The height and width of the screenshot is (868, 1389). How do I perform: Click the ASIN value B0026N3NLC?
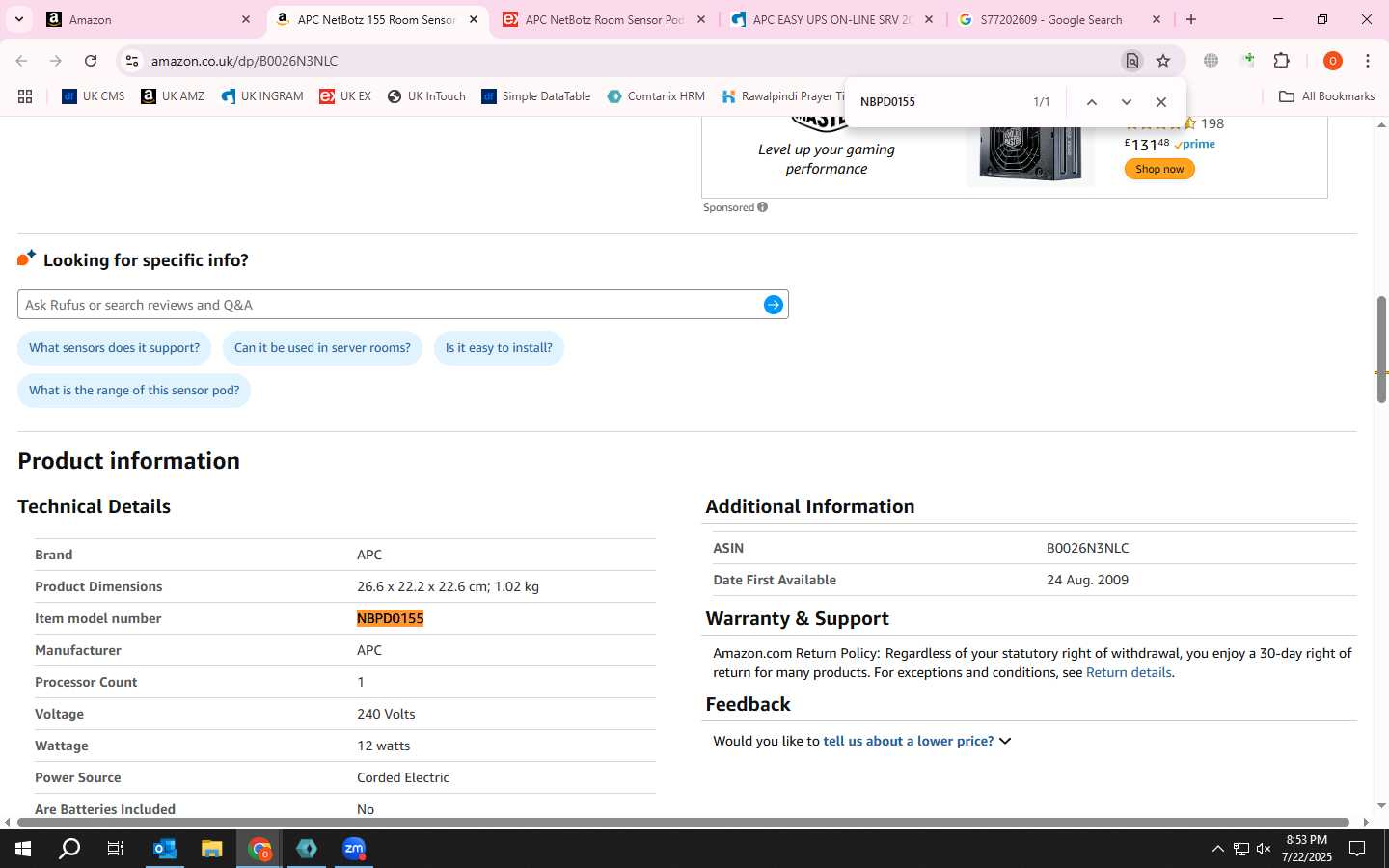(x=1087, y=548)
